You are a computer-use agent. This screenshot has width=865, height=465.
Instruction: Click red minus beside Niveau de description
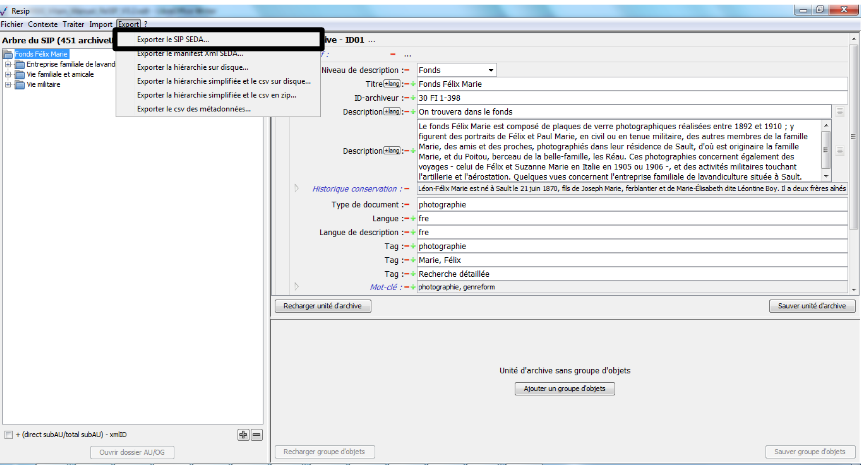click(x=405, y=70)
